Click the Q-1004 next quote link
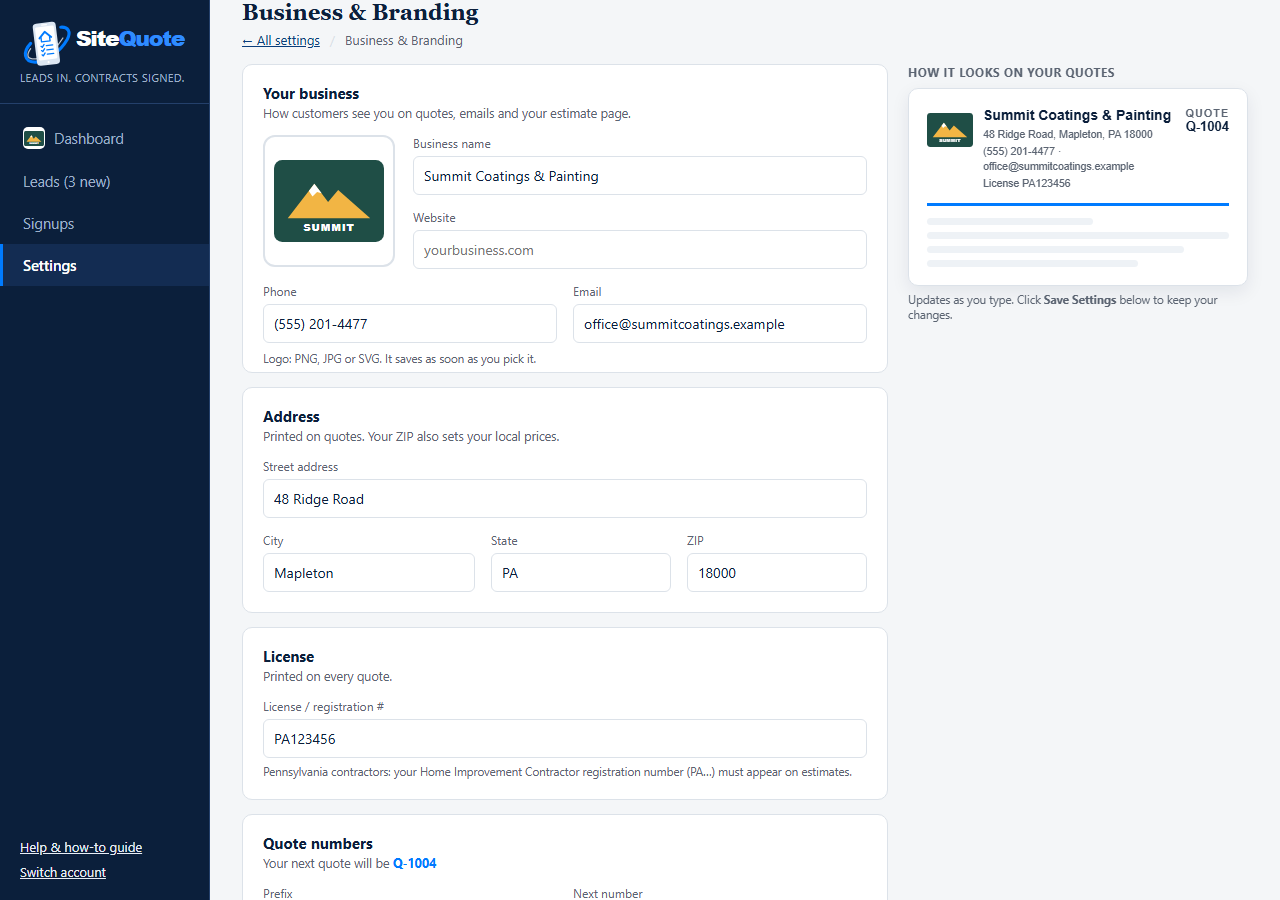Image resolution: width=1280 pixels, height=900 pixels. 415,864
